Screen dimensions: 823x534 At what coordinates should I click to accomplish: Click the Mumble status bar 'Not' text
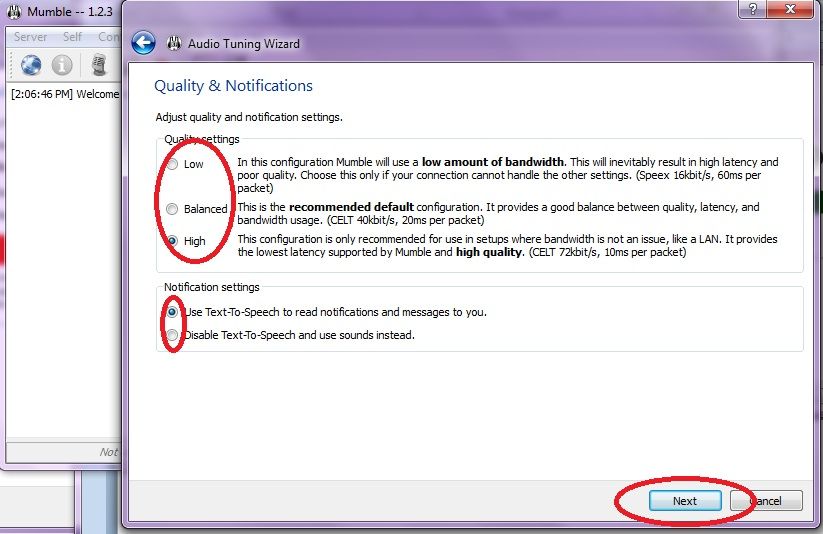[x=109, y=452]
